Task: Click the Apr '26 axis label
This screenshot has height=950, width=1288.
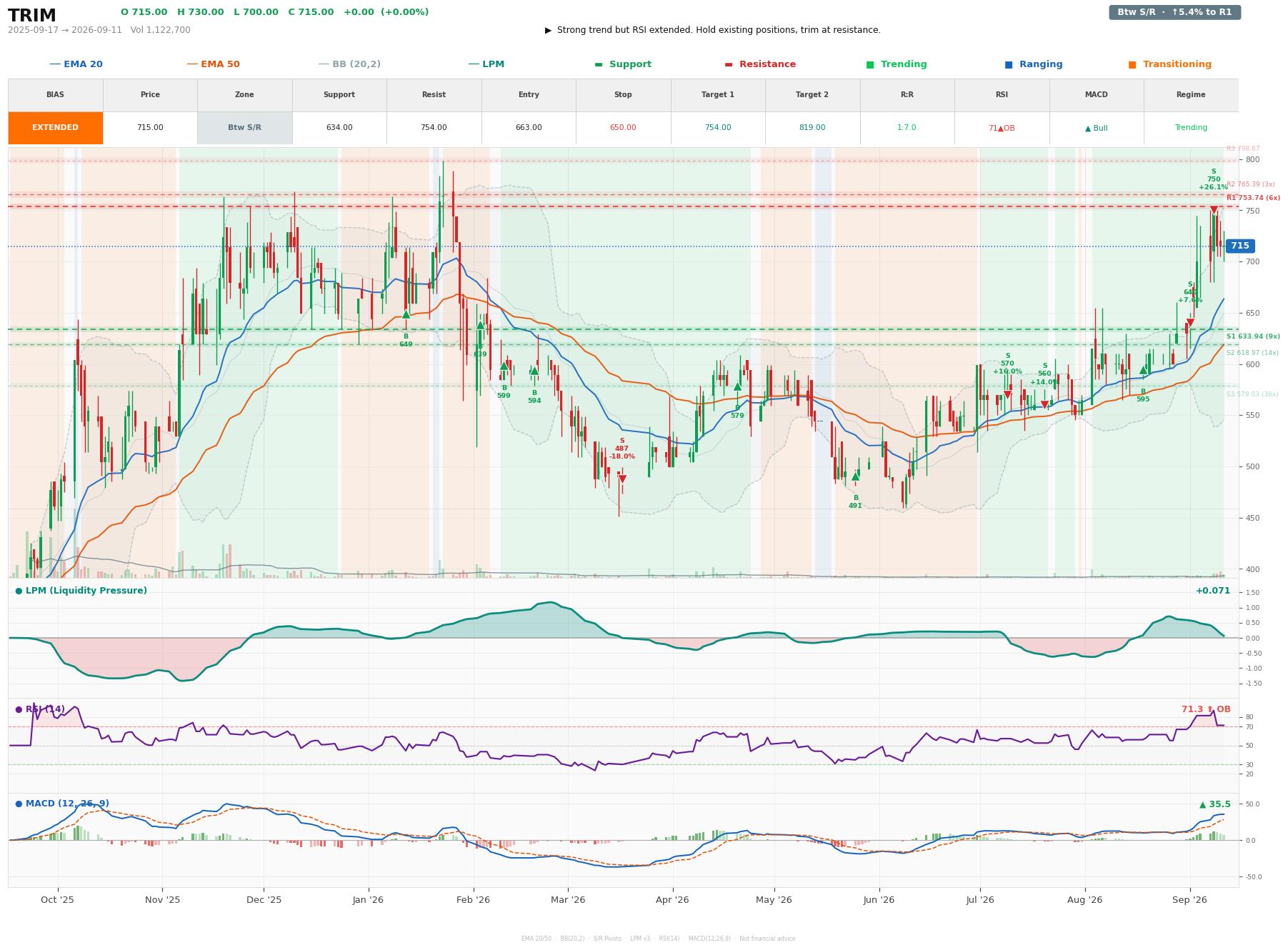Action: [x=672, y=900]
